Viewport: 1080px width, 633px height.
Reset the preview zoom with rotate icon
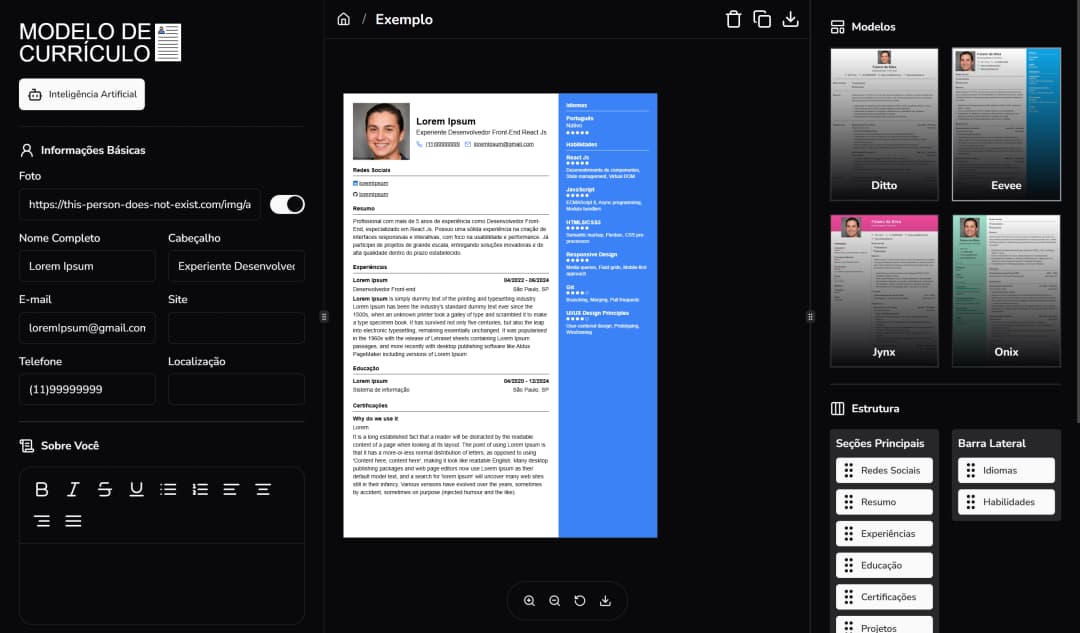click(580, 601)
